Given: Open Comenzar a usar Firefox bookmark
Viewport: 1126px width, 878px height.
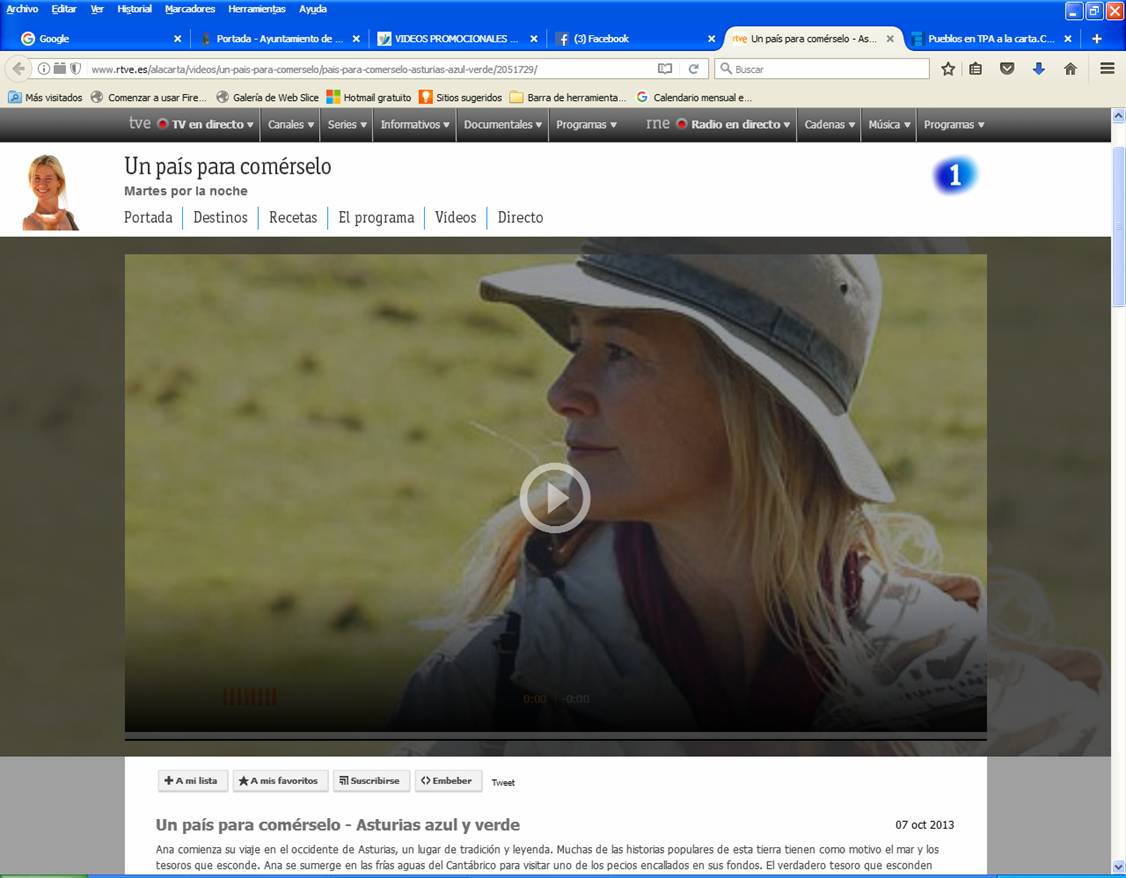Looking at the screenshot, I should click(149, 98).
